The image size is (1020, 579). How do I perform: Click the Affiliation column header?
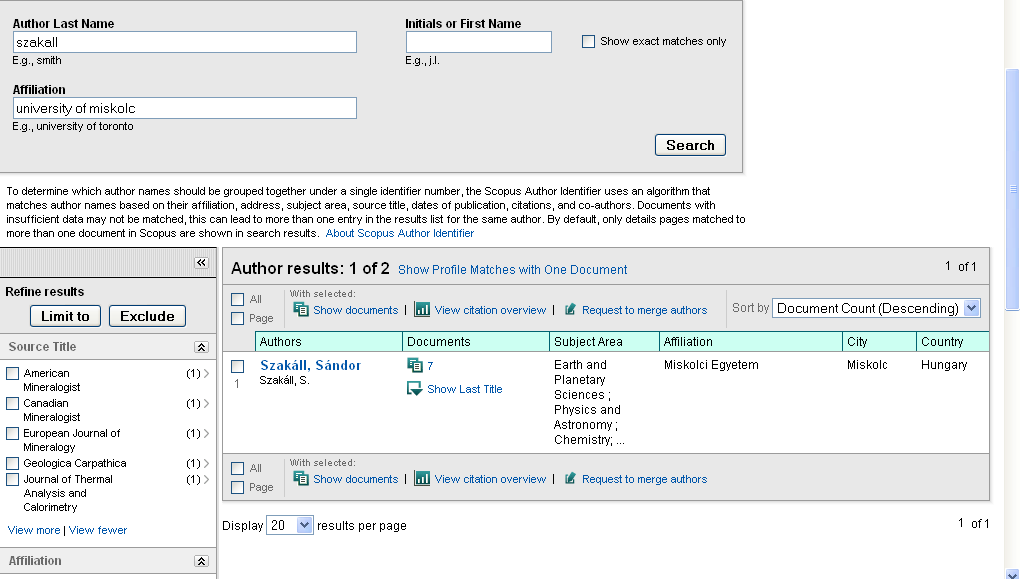751,342
